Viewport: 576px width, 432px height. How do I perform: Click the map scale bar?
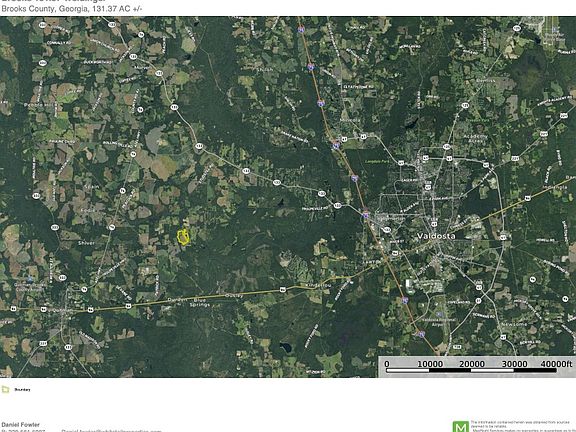coord(471,370)
